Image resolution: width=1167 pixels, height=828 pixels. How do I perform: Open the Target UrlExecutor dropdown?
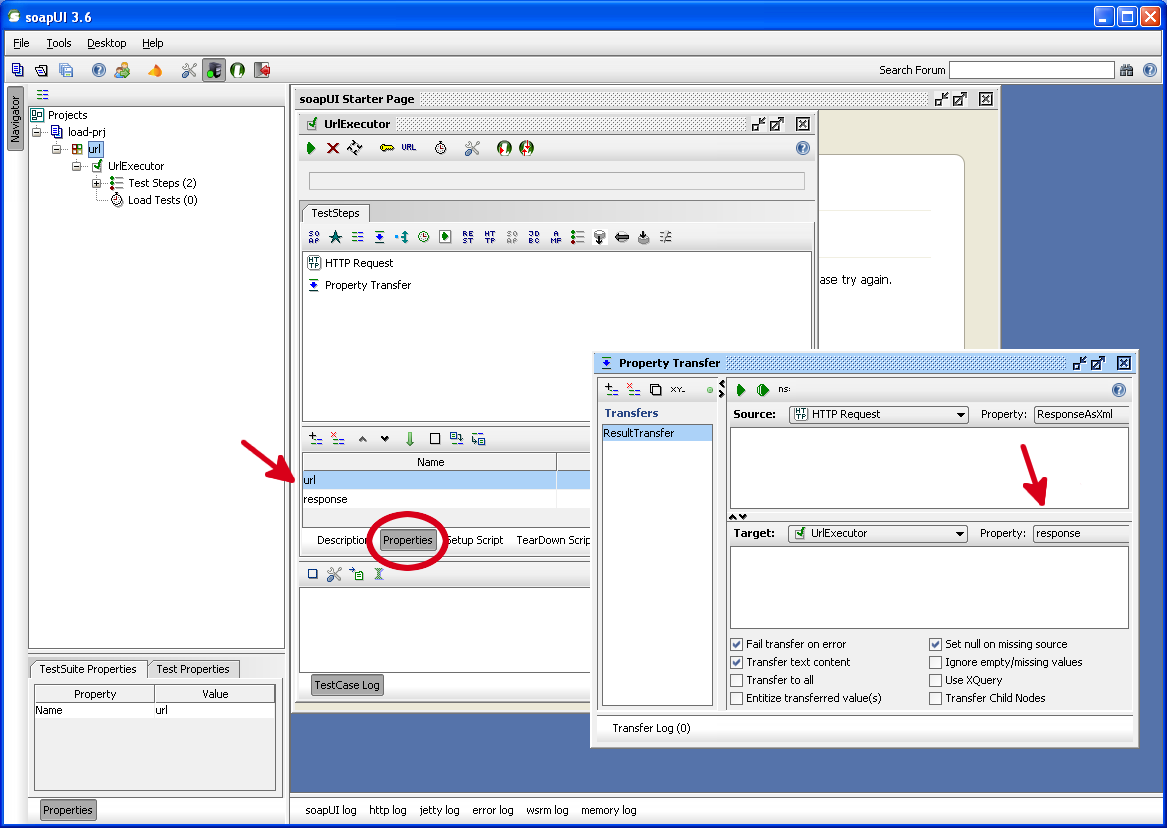click(x=877, y=534)
